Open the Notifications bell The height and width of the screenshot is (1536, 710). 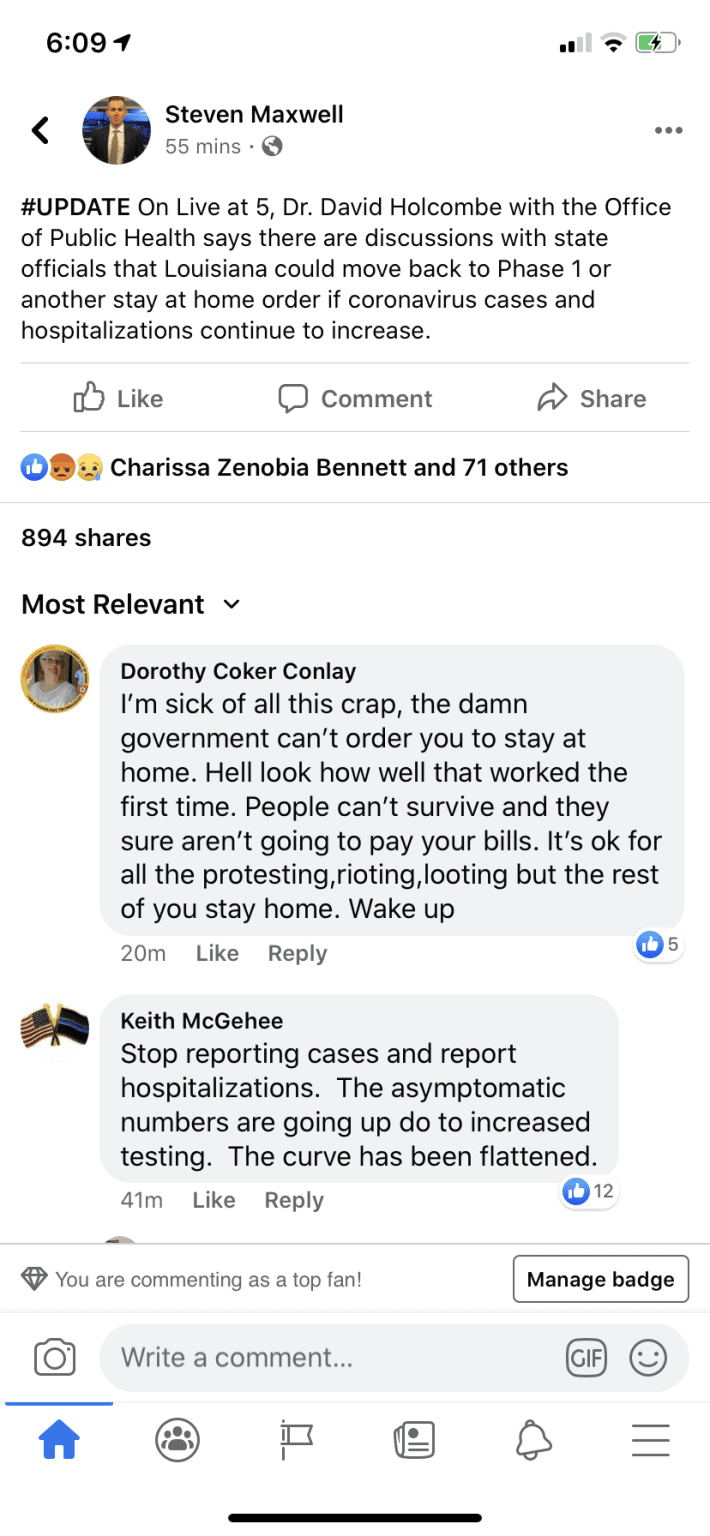click(533, 1440)
